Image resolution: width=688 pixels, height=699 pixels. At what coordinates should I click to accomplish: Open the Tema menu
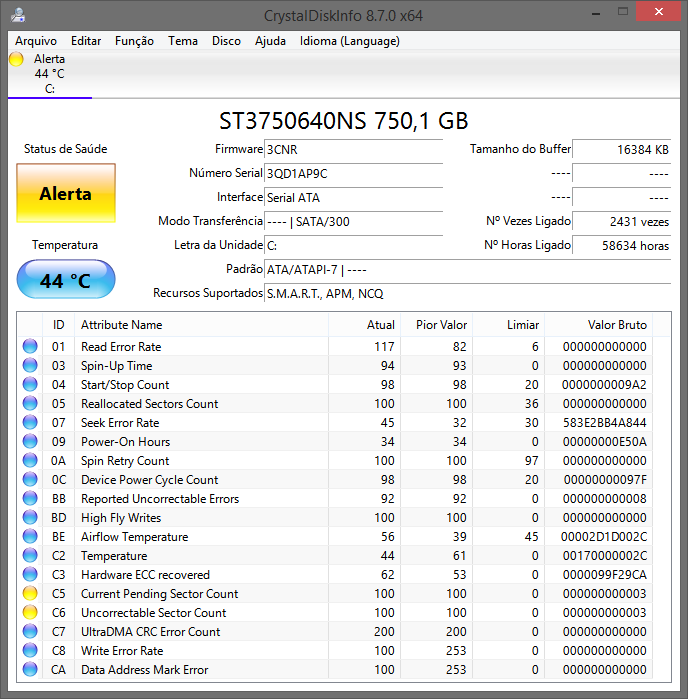pos(183,41)
